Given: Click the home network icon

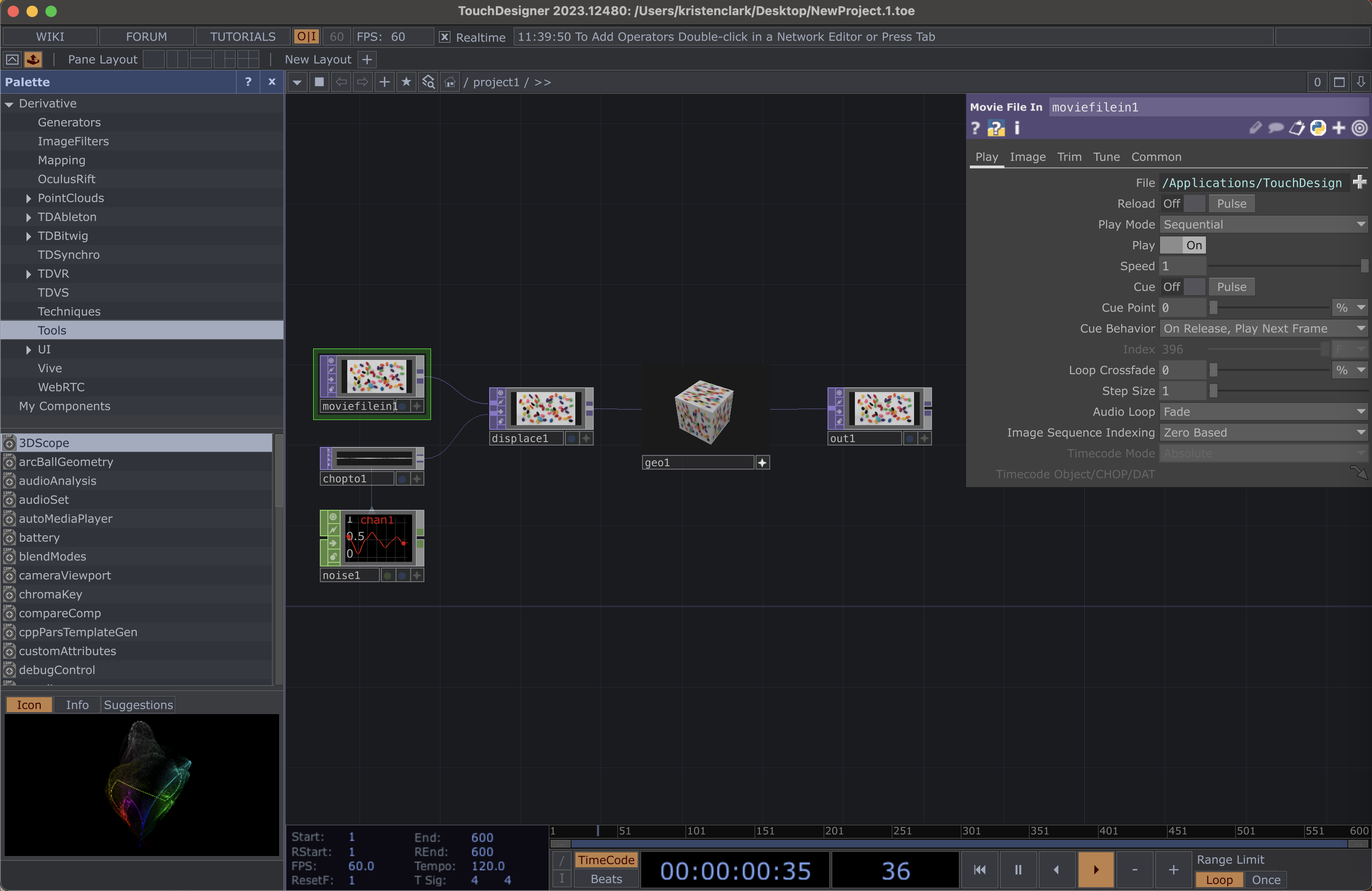Looking at the screenshot, I should click(x=449, y=82).
